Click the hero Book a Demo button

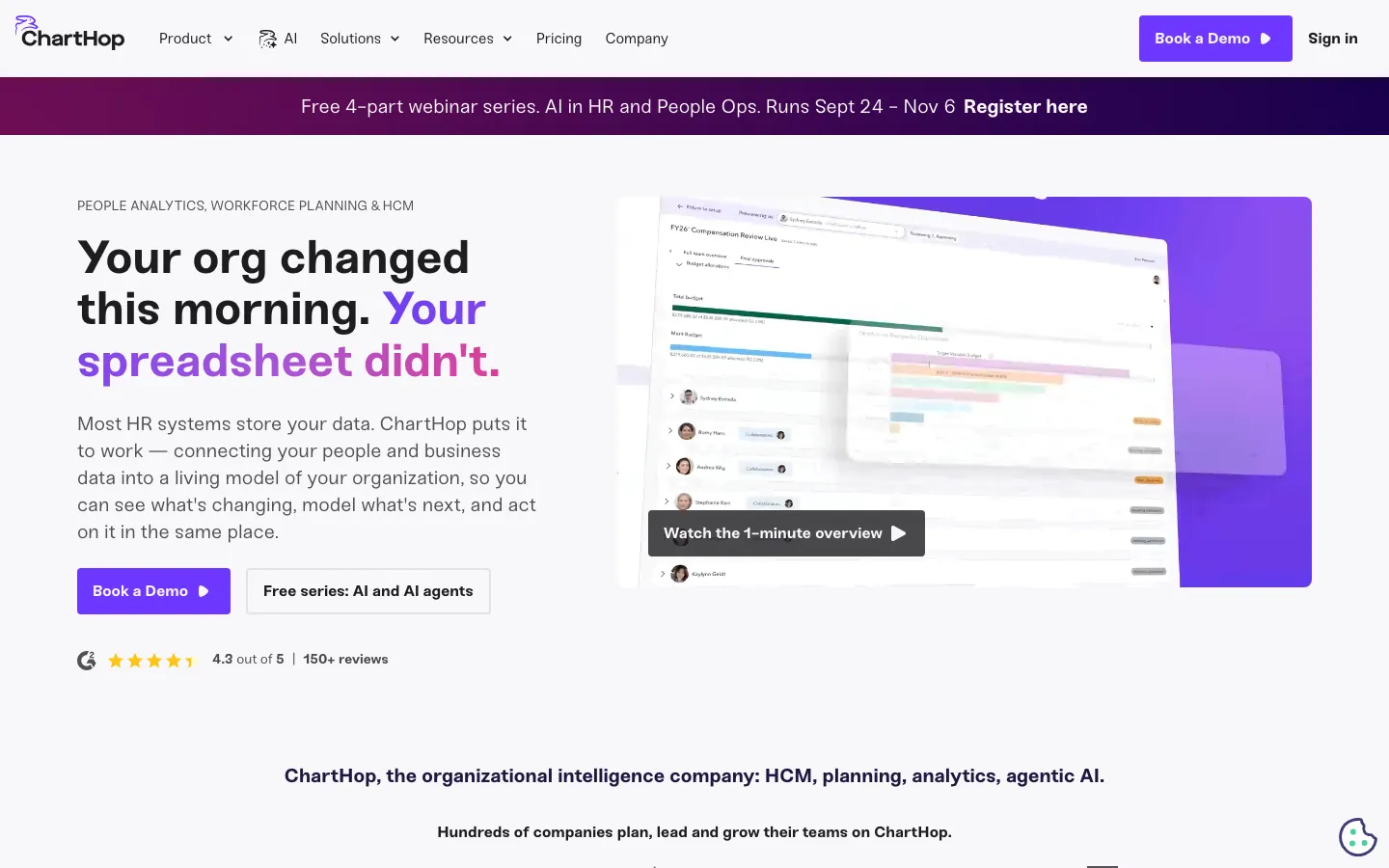coord(153,591)
